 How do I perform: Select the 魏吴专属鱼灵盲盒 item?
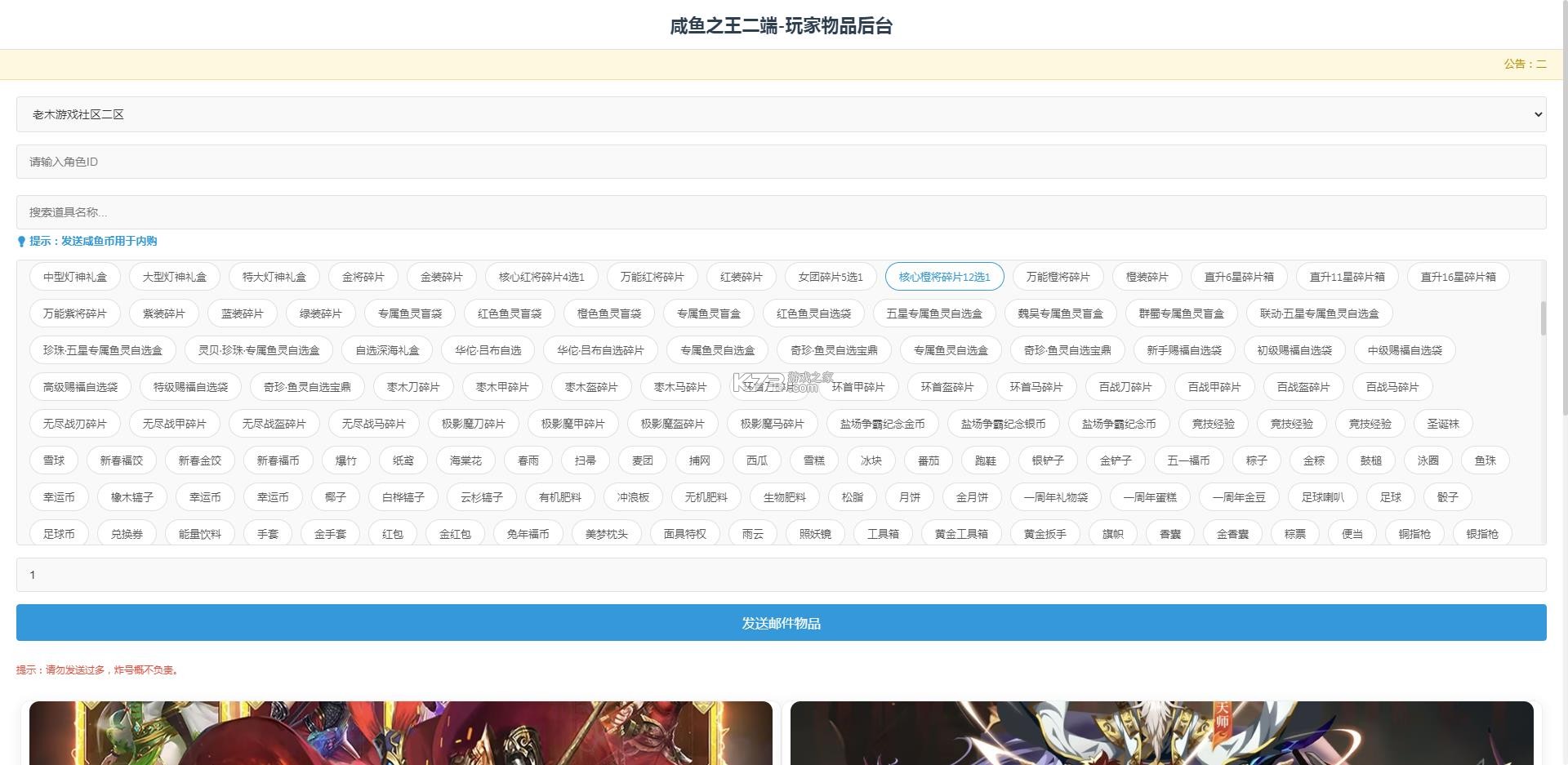[x=1060, y=314]
